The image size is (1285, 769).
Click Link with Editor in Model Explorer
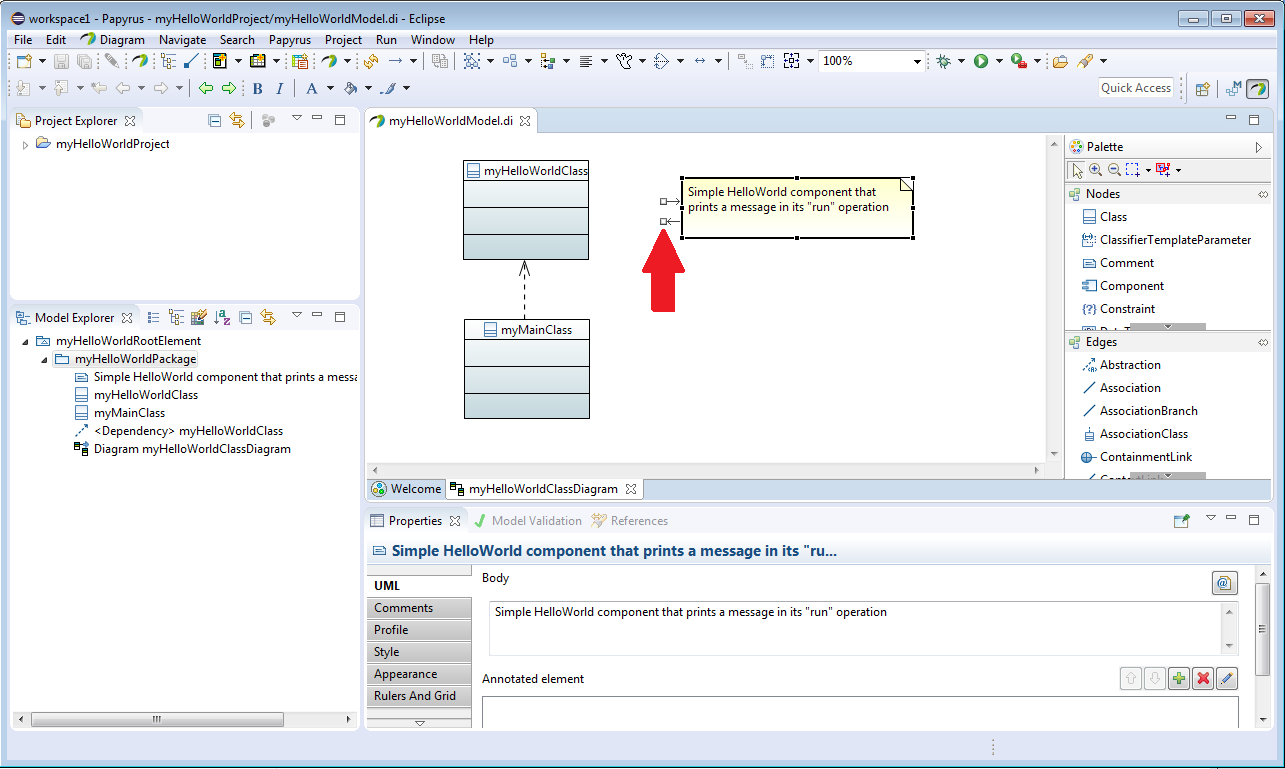pos(267,317)
